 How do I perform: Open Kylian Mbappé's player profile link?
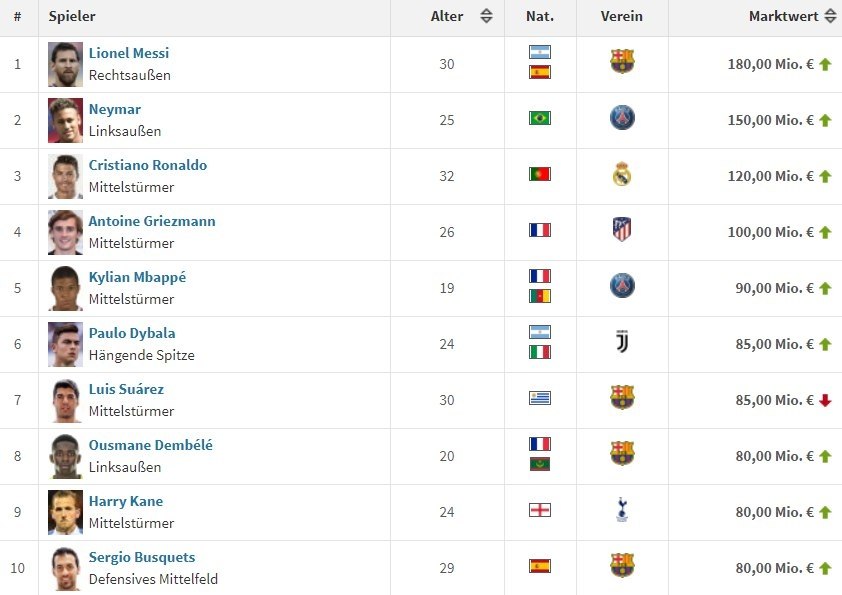[137, 278]
